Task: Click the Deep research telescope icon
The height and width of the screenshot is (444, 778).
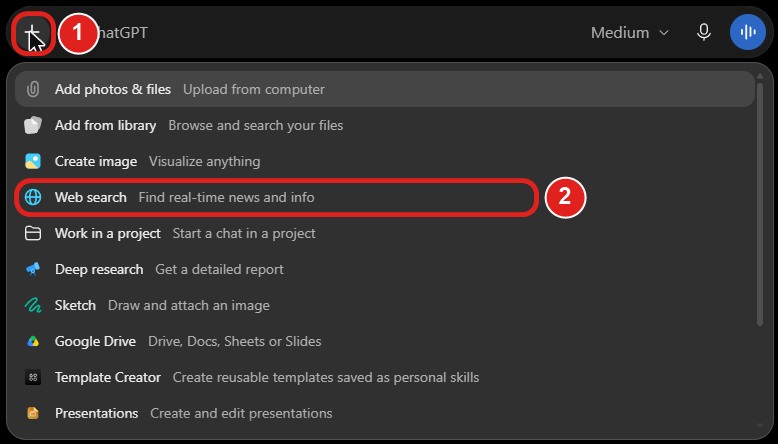Action: pos(33,269)
